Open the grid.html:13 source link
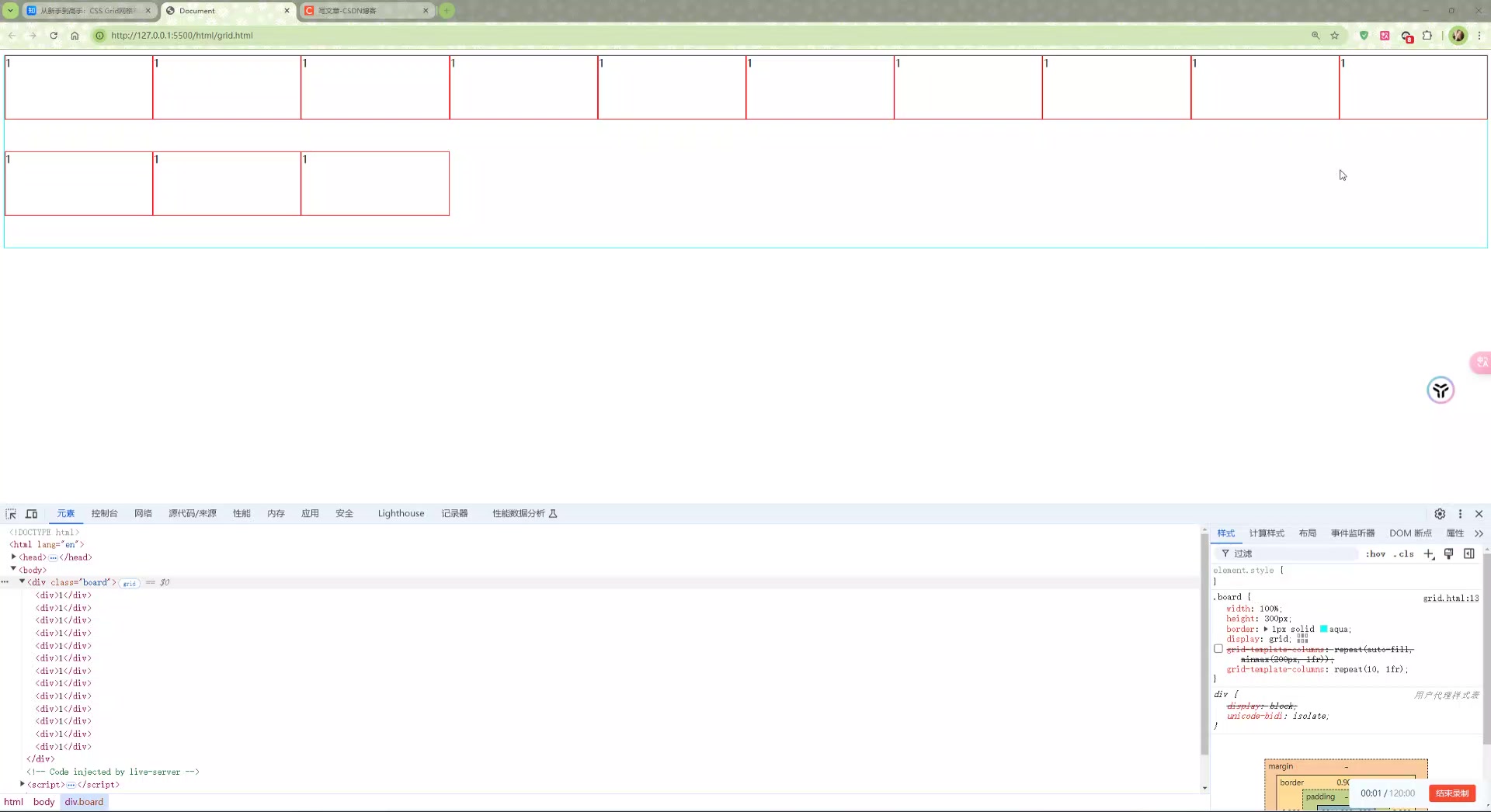 point(1450,598)
